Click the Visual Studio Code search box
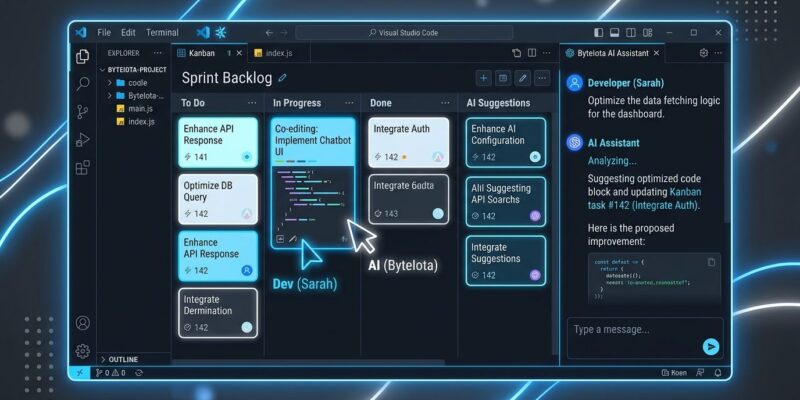The height and width of the screenshot is (400, 800). tap(404, 33)
